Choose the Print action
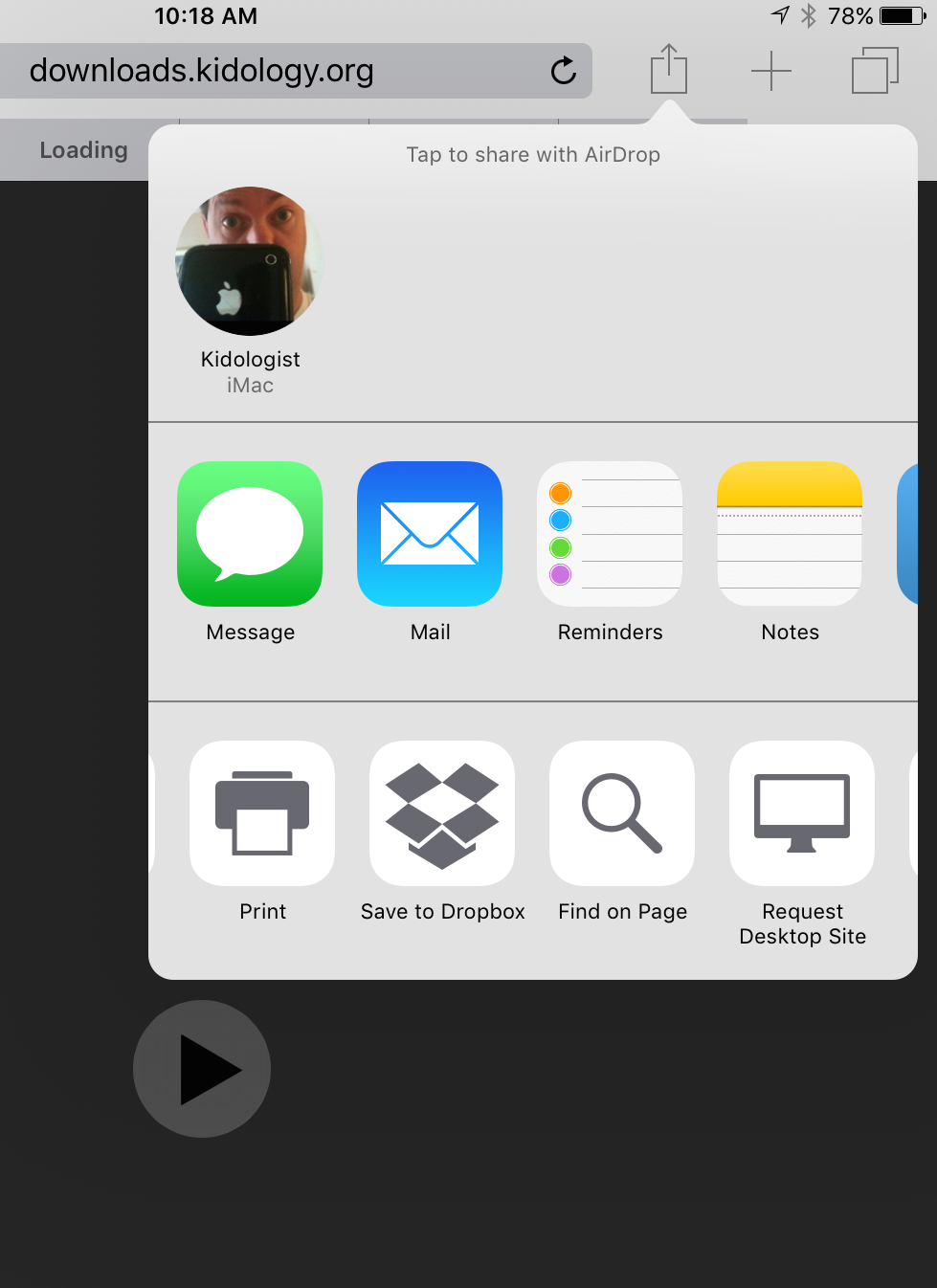The width and height of the screenshot is (937, 1288). click(262, 813)
